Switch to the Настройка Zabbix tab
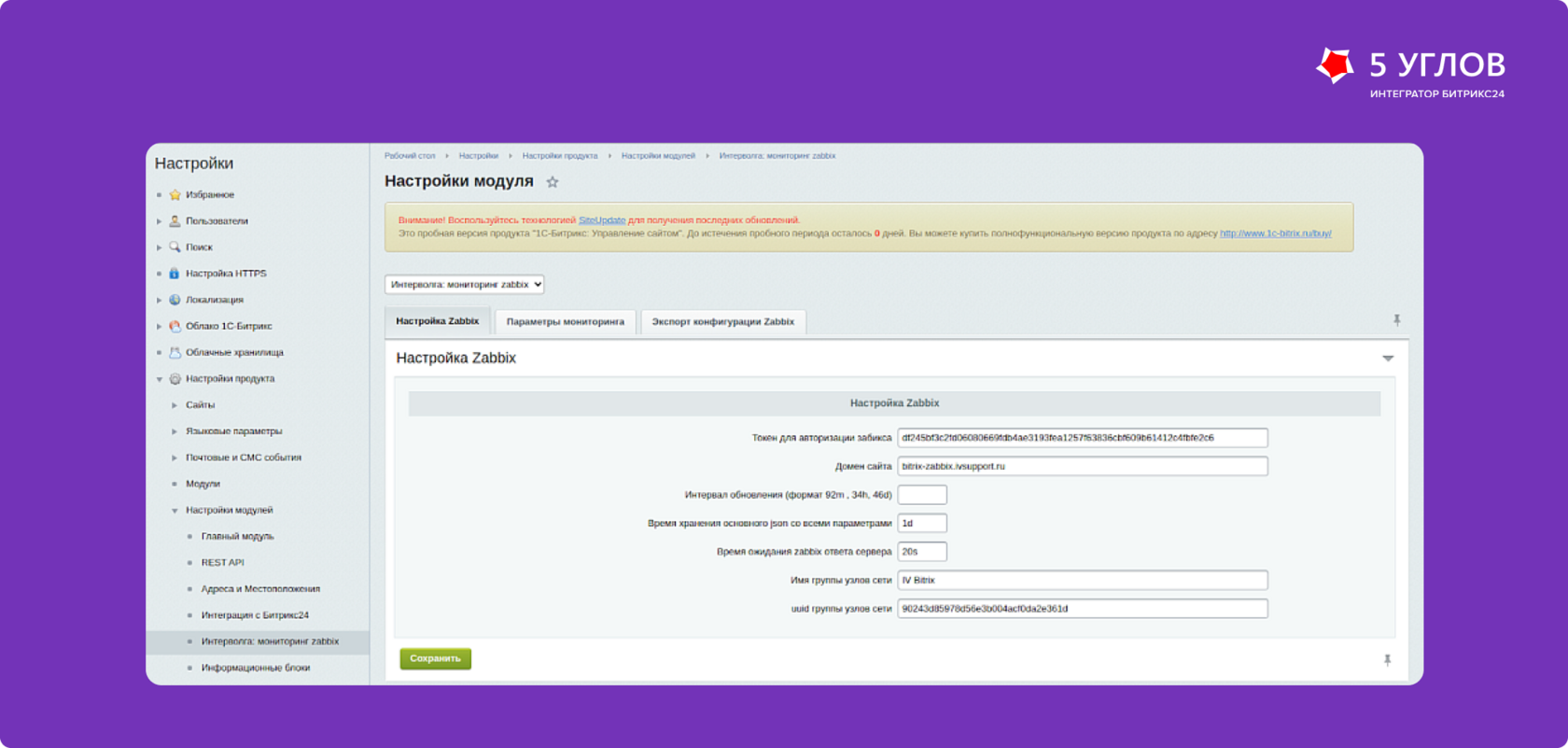Screen dimensions: 1568x748 coord(438,321)
